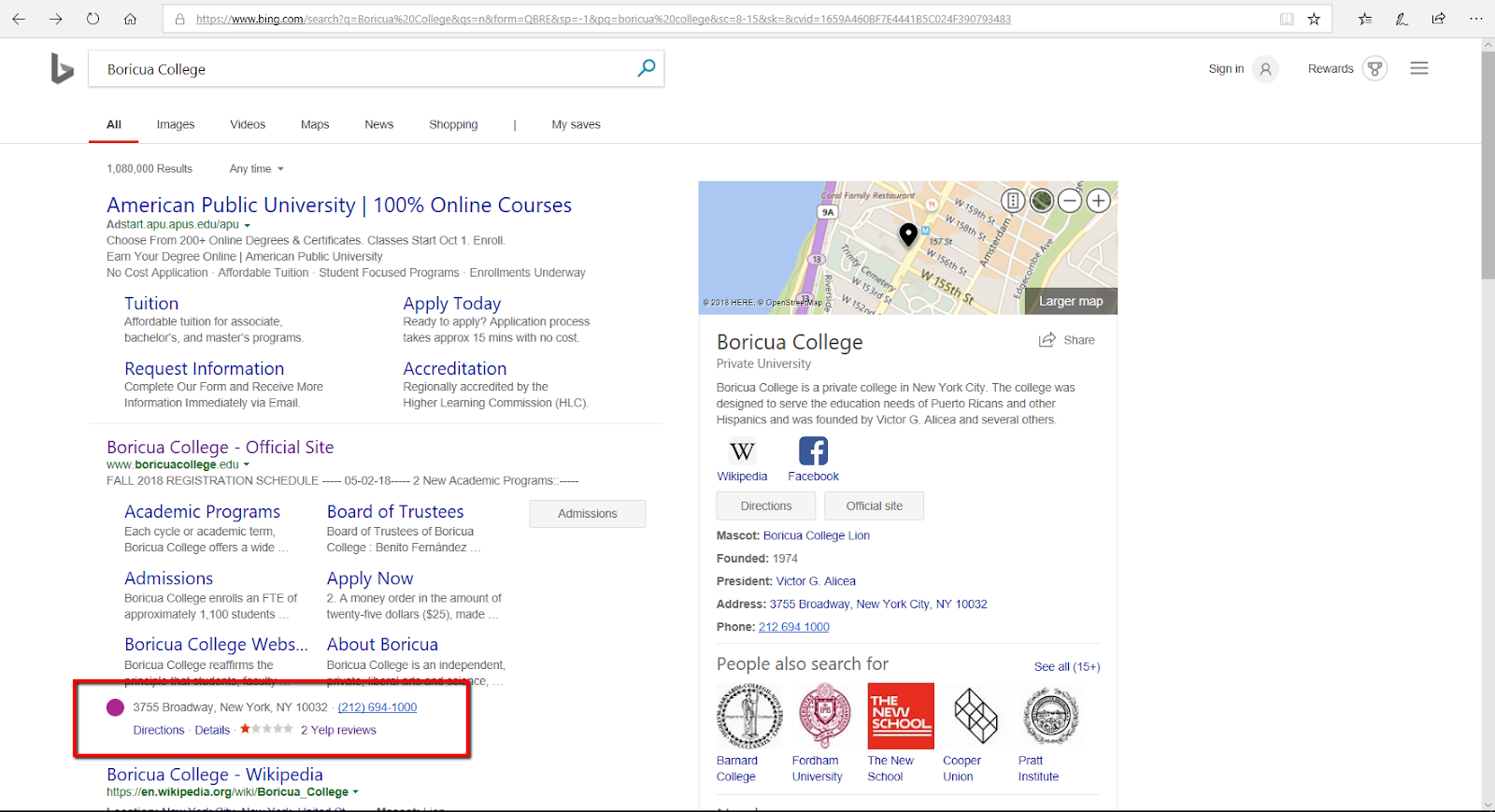Select the All search tab
This screenshot has height=812, width=1495.
114,124
